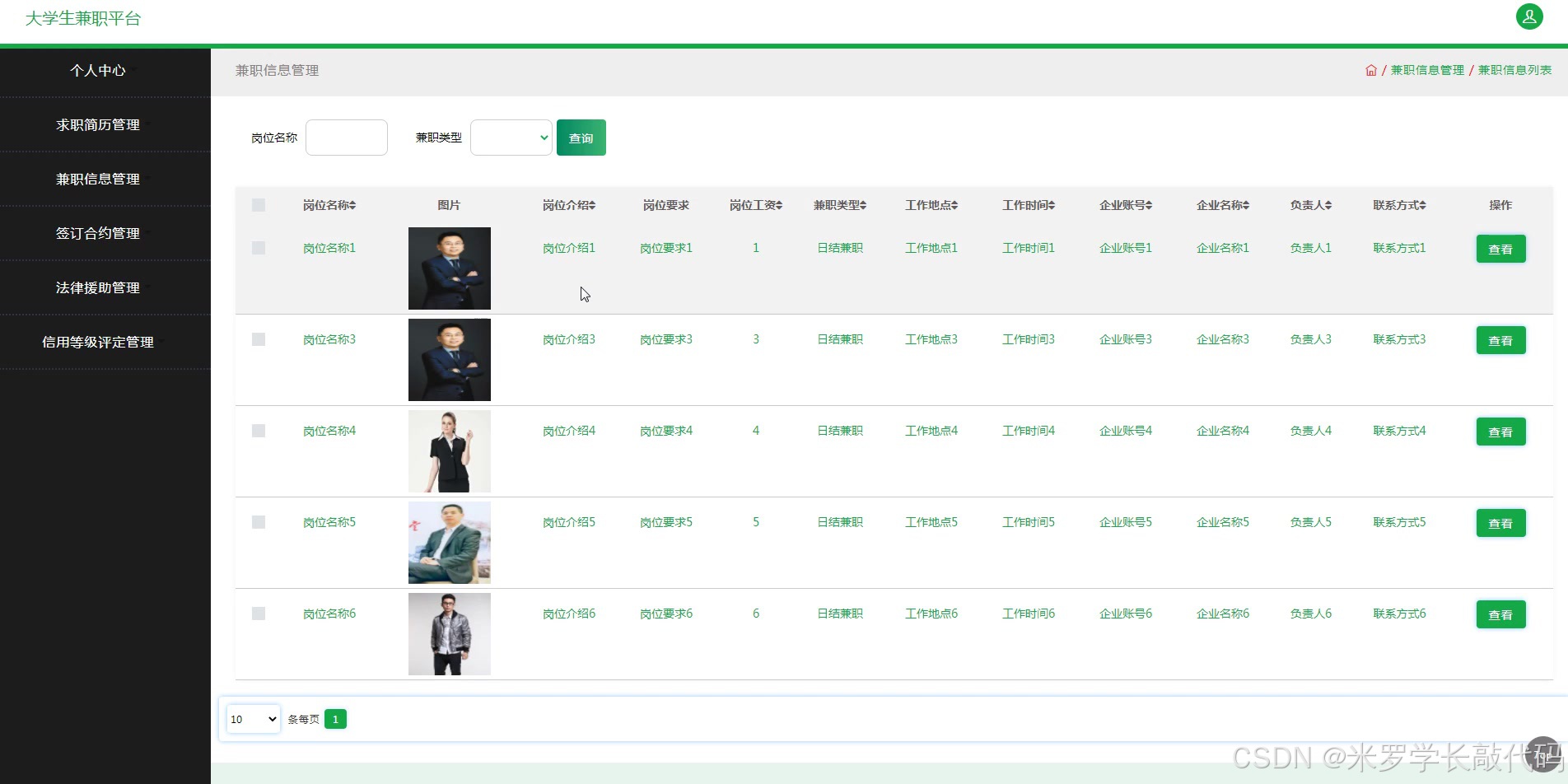Click the user avatar icon top right
This screenshot has width=1568, height=784.
1528,16
